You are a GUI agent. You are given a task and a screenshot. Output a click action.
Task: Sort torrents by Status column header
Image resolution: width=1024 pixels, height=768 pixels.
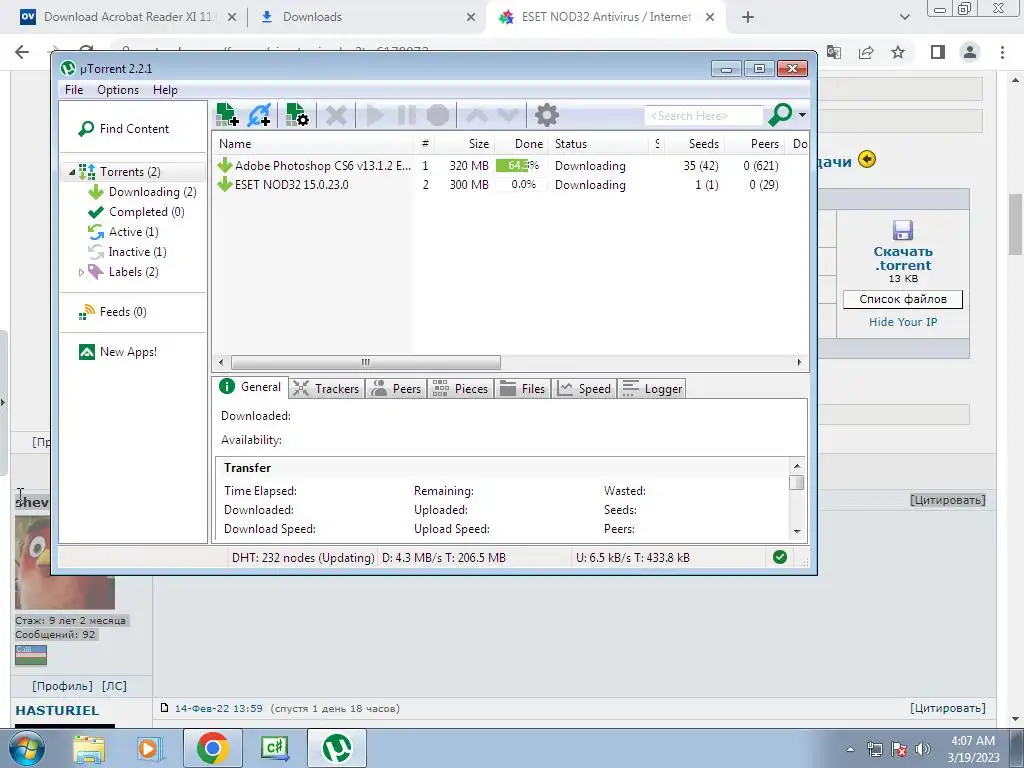click(600, 144)
